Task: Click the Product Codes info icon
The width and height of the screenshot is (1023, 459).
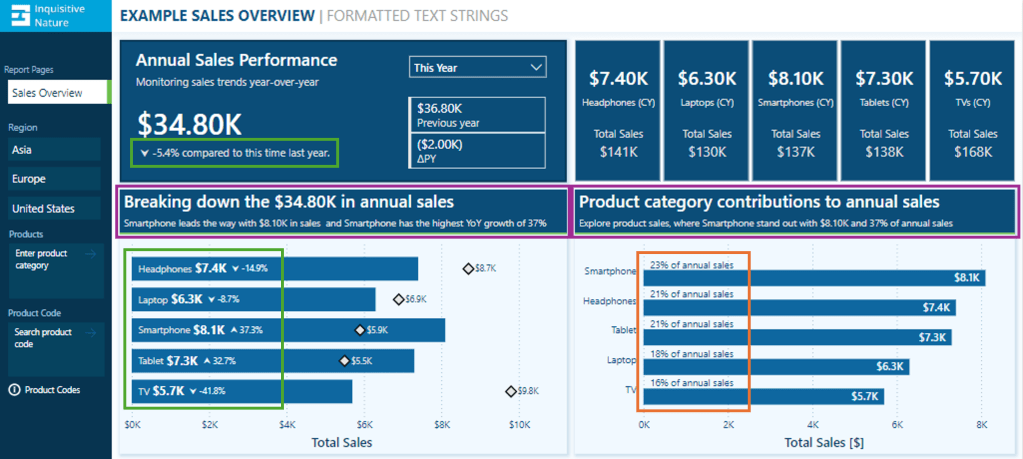Action: pos(14,390)
